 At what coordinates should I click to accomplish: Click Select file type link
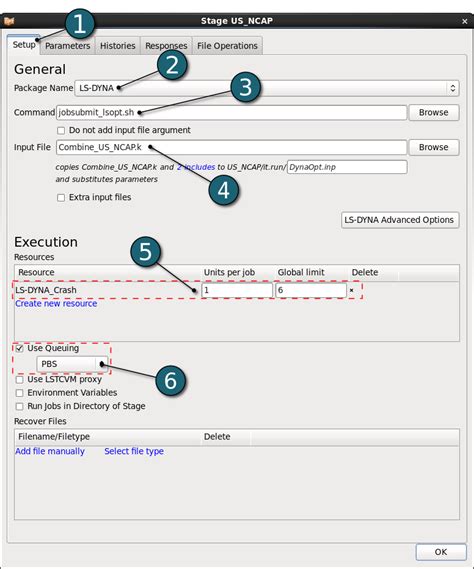[134, 451]
